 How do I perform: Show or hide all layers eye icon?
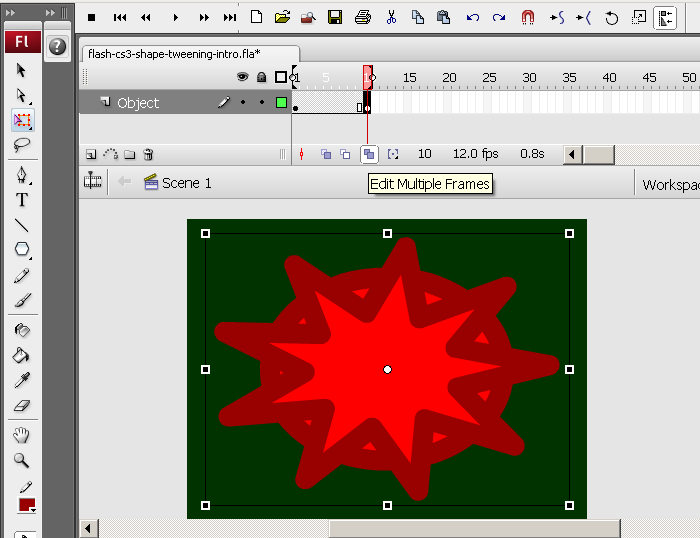pos(242,77)
